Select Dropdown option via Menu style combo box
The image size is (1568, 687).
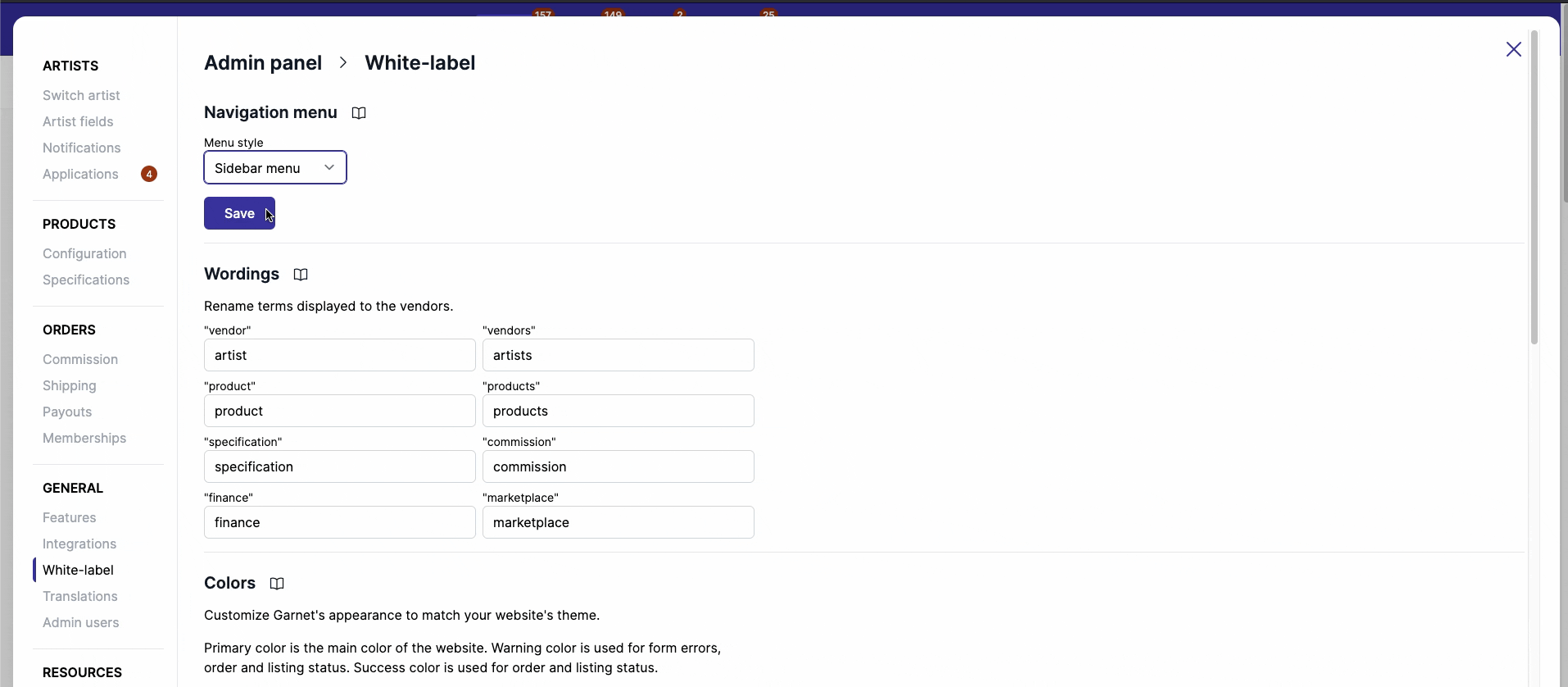point(274,168)
